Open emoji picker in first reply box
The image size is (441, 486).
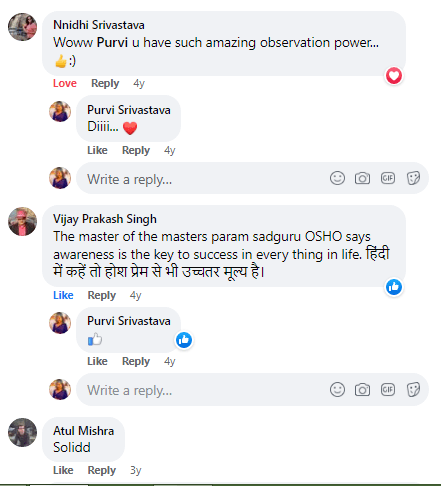[337, 178]
